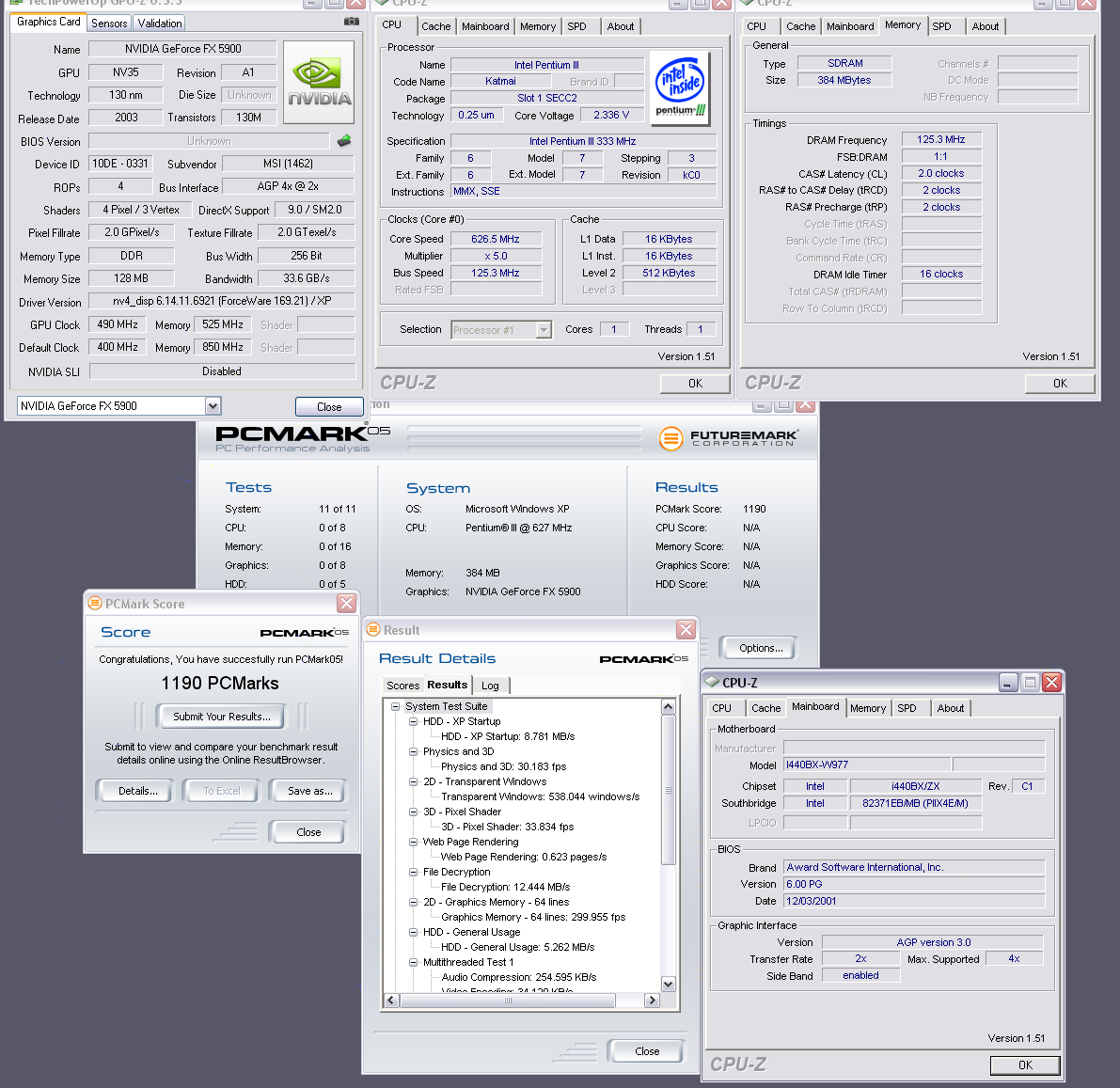Collapse 2D - Graphics Memory - 64 lines node
This screenshot has width=1120, height=1088.
pyautogui.click(x=413, y=902)
